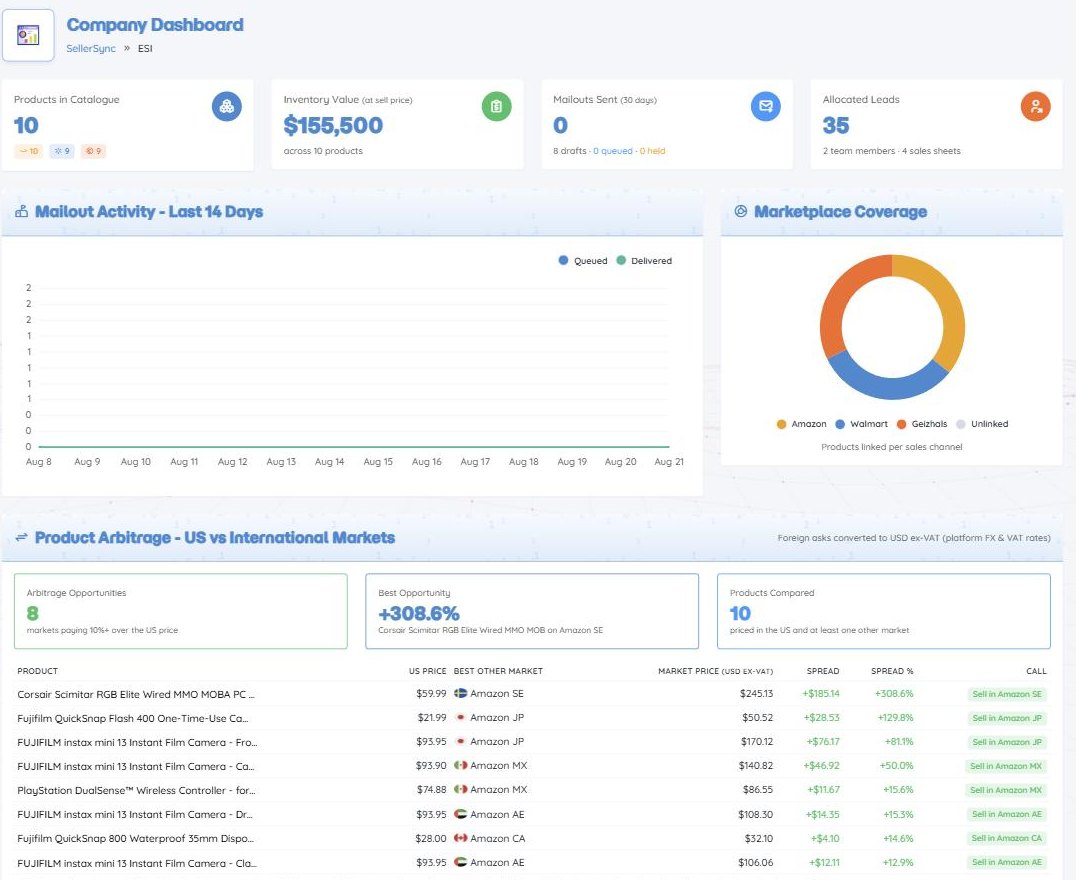The image size is (1076, 880).
Task: Click the red 9 catalogue badge
Action: click(93, 151)
